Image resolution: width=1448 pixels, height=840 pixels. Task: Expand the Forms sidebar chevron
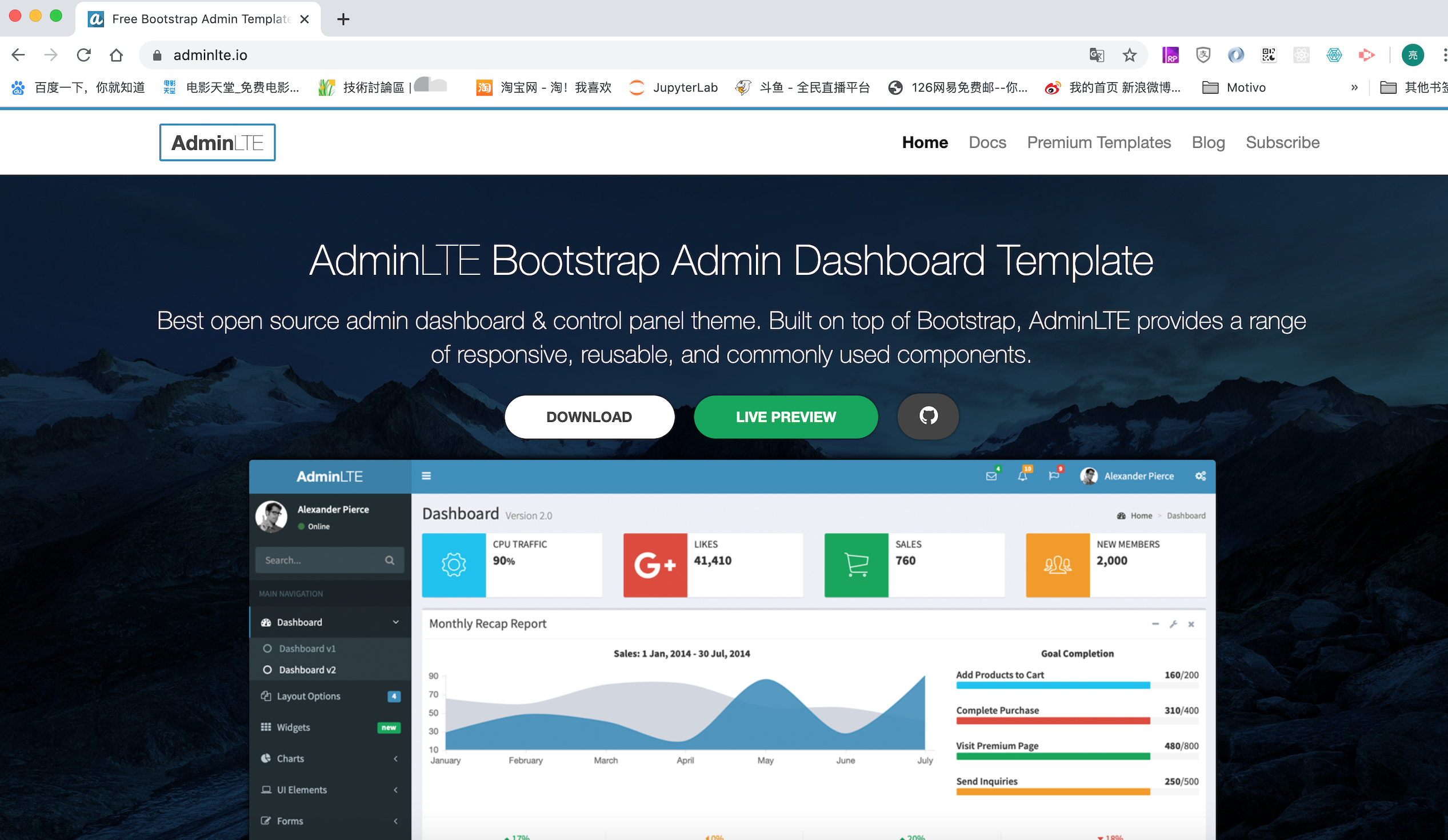tap(396, 821)
